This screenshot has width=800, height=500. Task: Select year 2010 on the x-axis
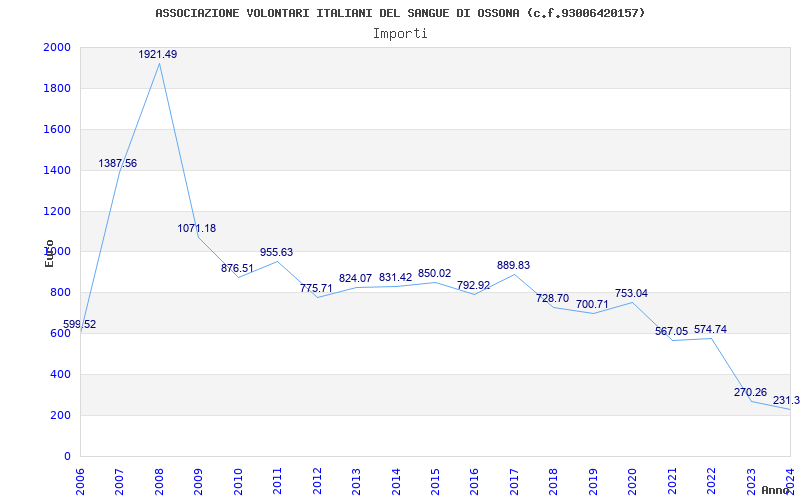click(238, 481)
